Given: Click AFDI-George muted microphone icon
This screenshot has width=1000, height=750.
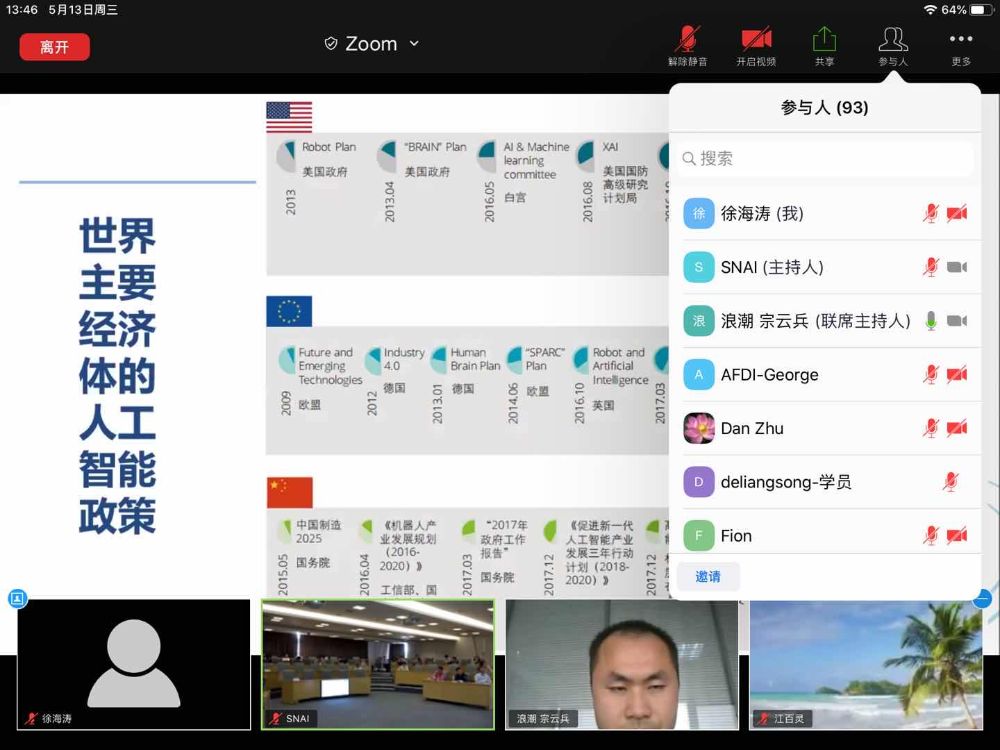Looking at the screenshot, I should [x=931, y=375].
